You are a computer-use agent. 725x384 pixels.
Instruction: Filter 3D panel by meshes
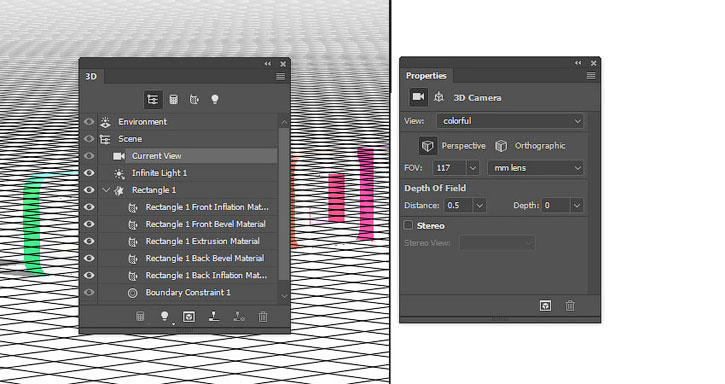coord(173,99)
